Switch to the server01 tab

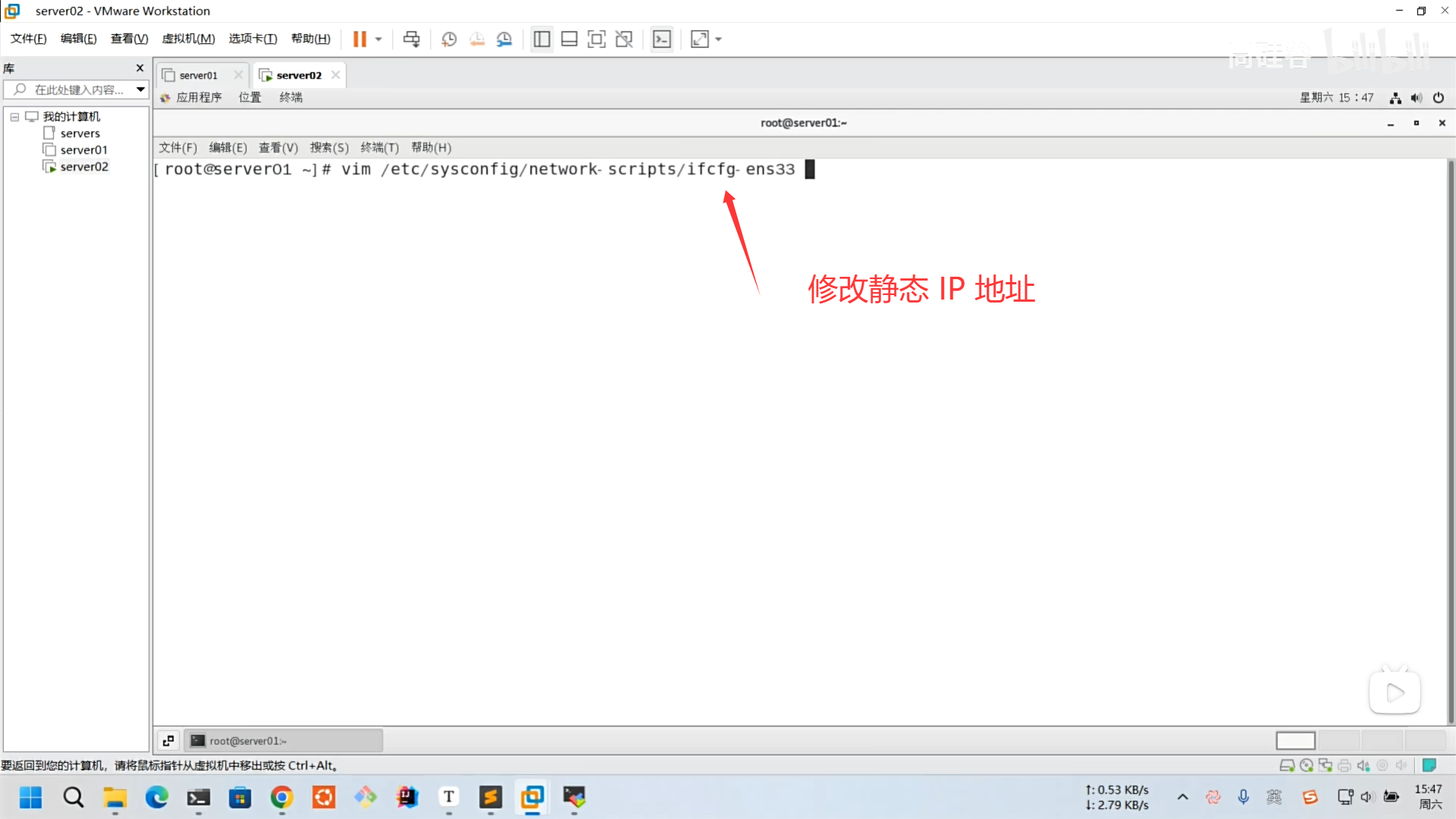pos(198,75)
